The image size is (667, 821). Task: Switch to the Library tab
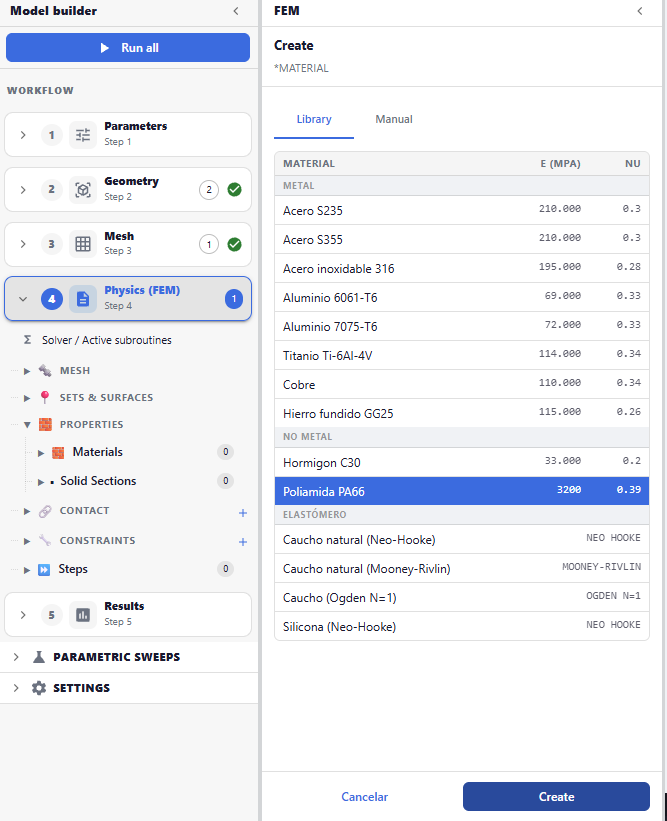pos(314,119)
